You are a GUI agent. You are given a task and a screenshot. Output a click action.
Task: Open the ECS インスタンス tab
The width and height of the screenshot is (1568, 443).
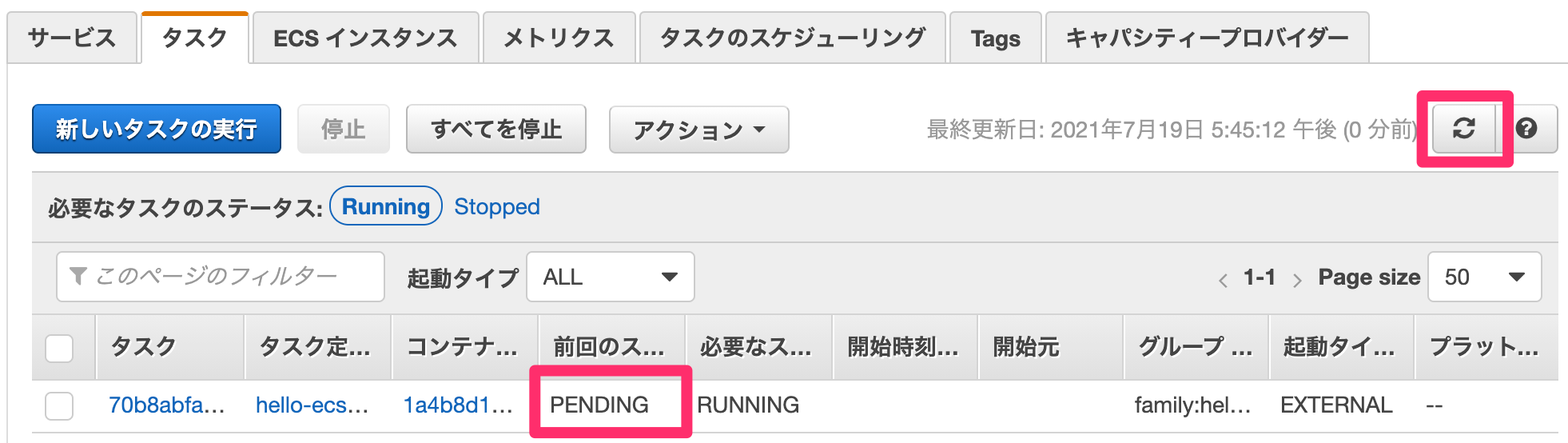pos(365,38)
